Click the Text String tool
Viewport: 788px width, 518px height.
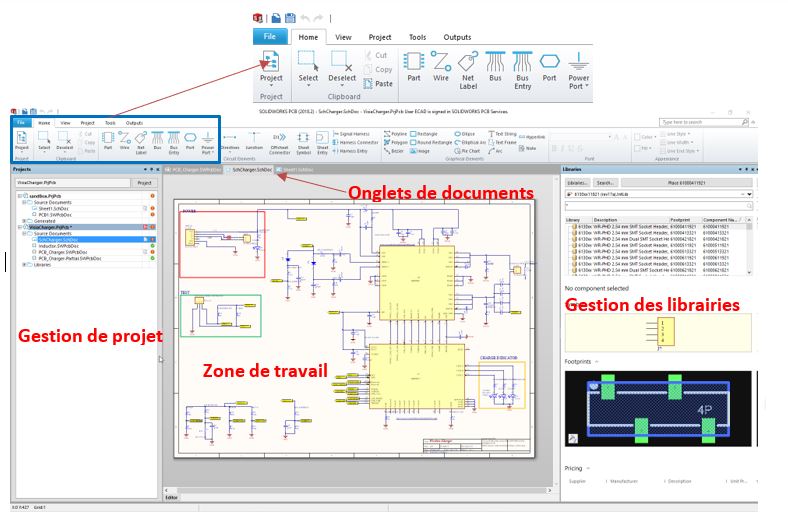[x=502, y=134]
